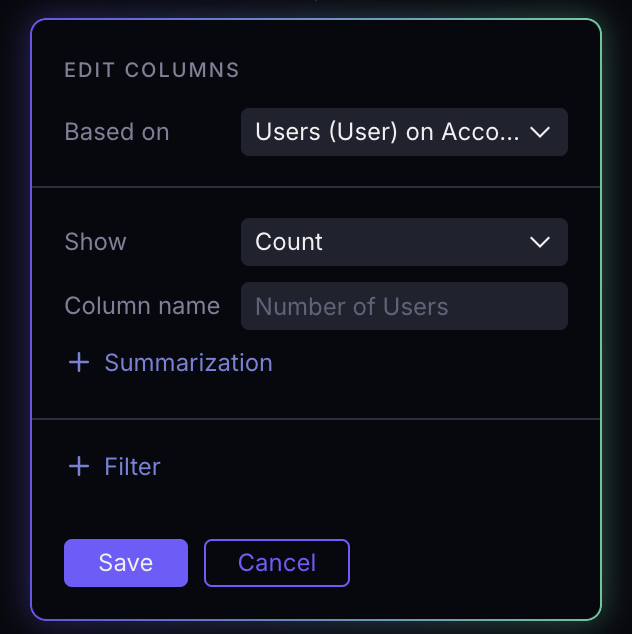Add a Summarization via its text link
632x634 pixels.
click(x=188, y=362)
